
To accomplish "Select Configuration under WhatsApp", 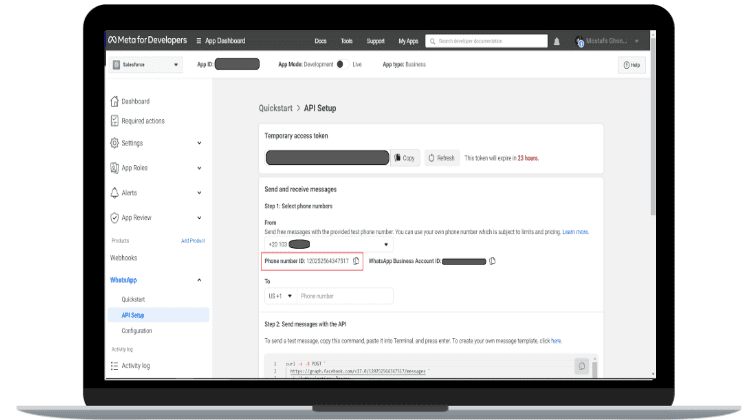I will pyautogui.click(x=137, y=331).
